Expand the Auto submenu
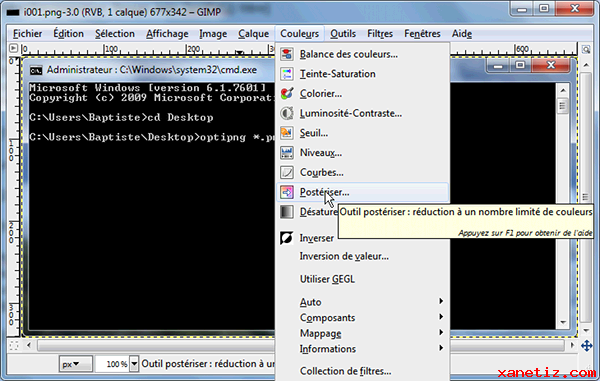The image size is (600, 381). 441,301
